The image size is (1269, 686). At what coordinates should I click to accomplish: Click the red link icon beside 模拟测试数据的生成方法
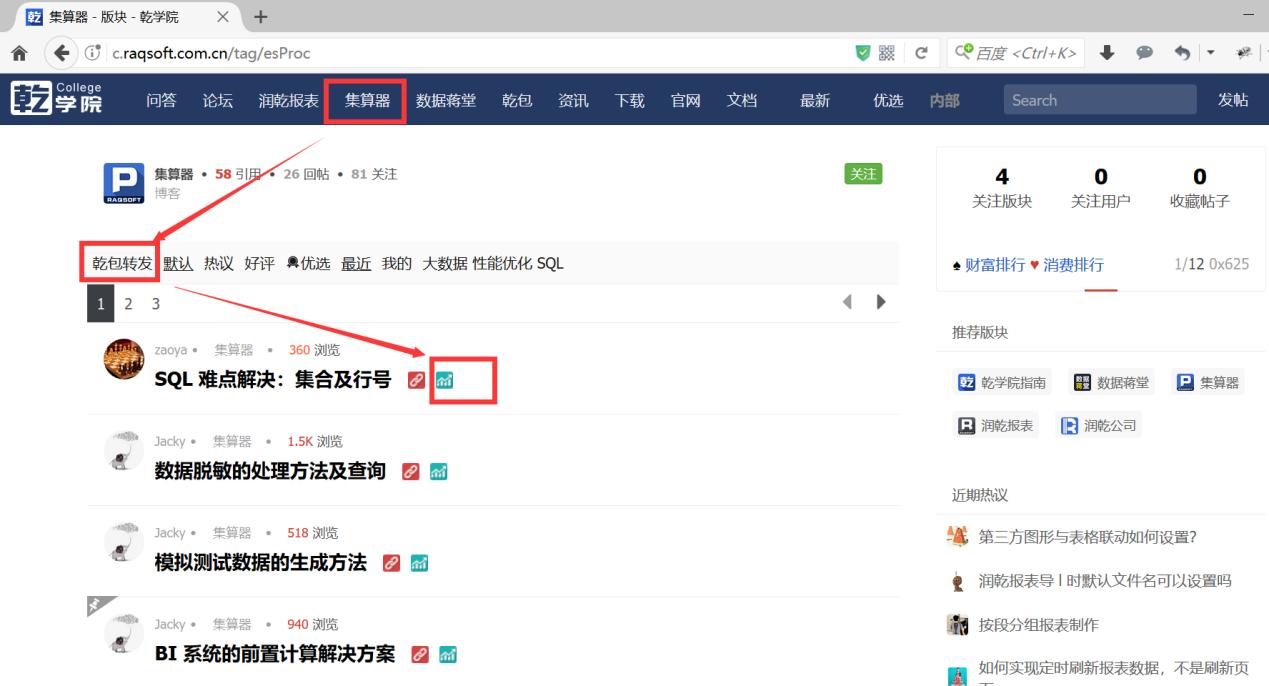[x=392, y=563]
